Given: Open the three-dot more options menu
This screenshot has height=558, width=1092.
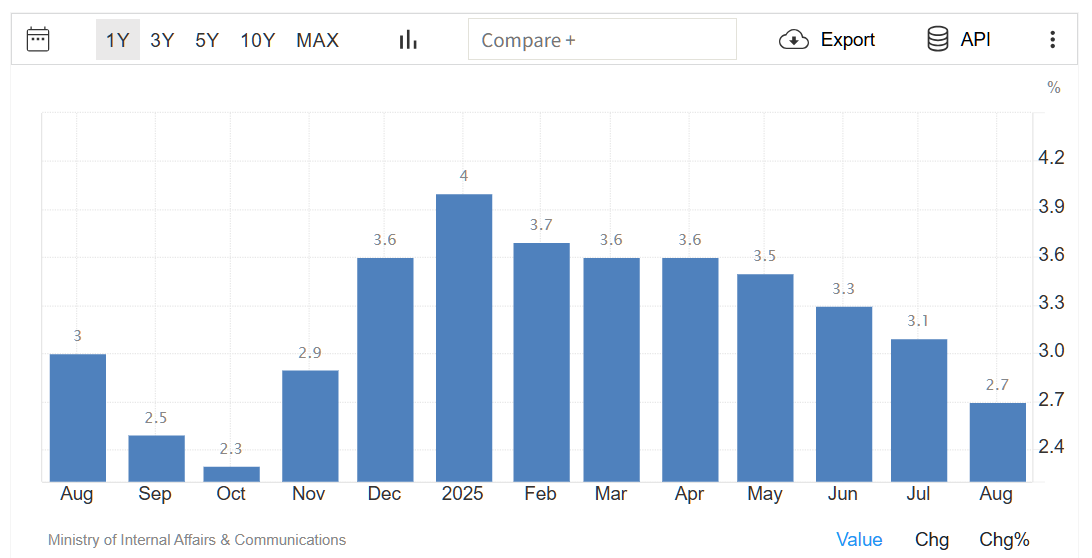Looking at the screenshot, I should pos(1052,40).
